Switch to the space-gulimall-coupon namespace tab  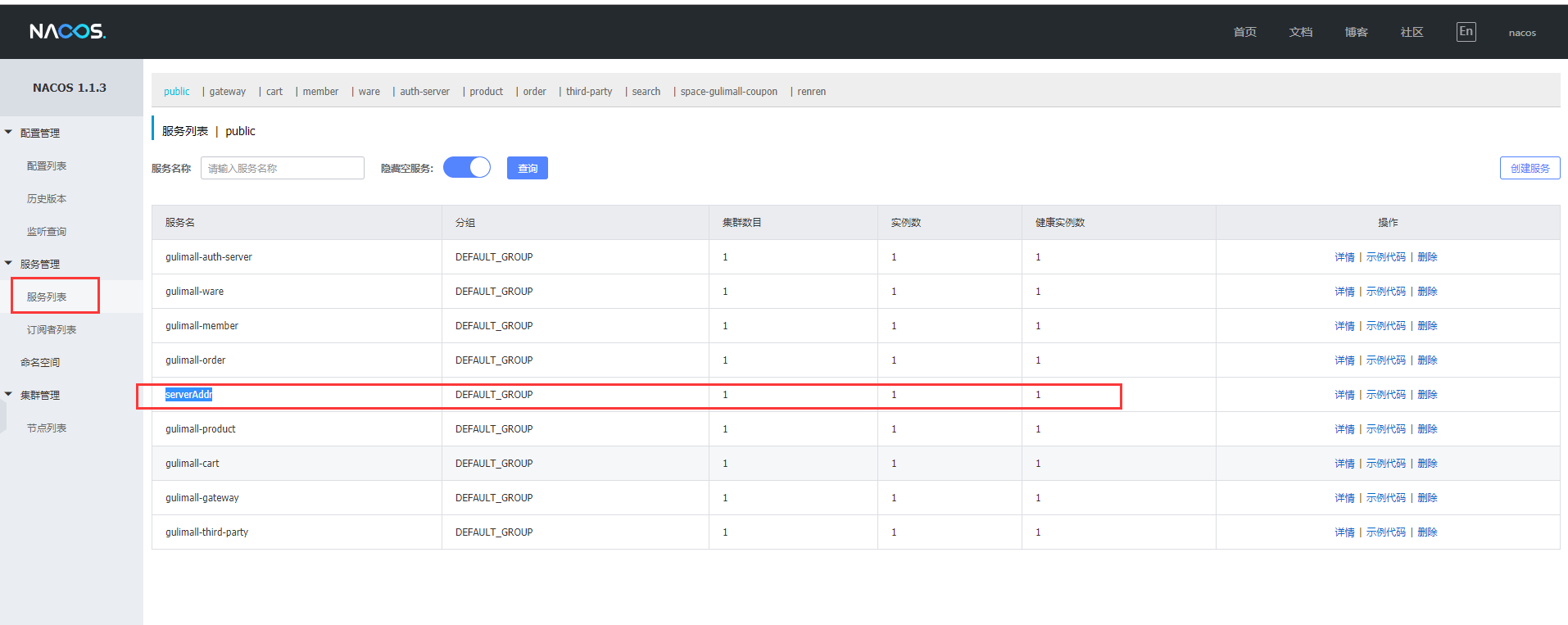click(x=729, y=92)
